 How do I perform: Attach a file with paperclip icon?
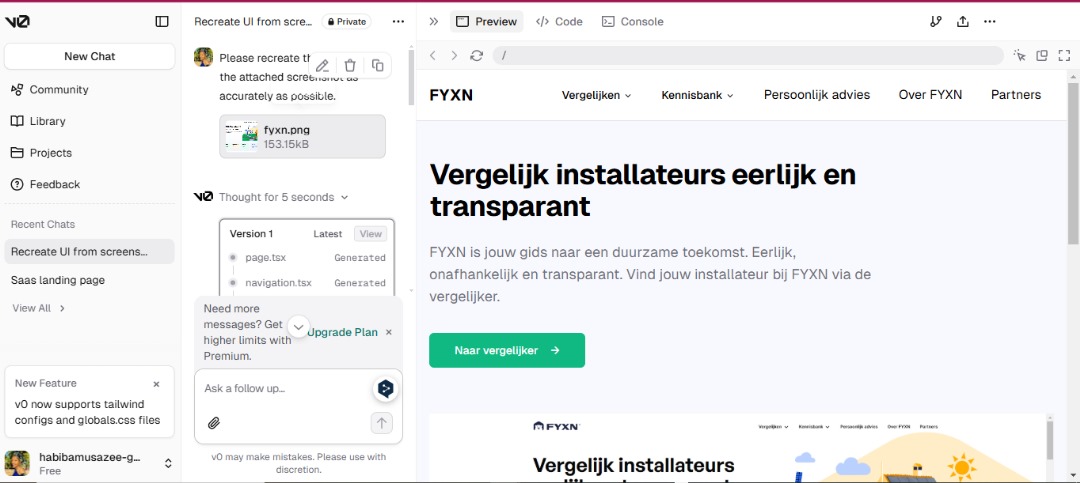pos(214,423)
